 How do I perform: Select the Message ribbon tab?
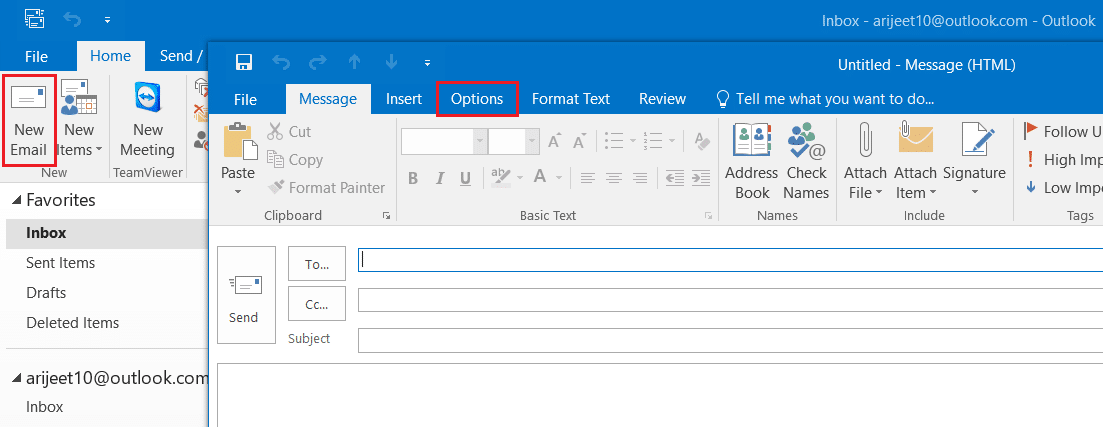[x=328, y=99]
